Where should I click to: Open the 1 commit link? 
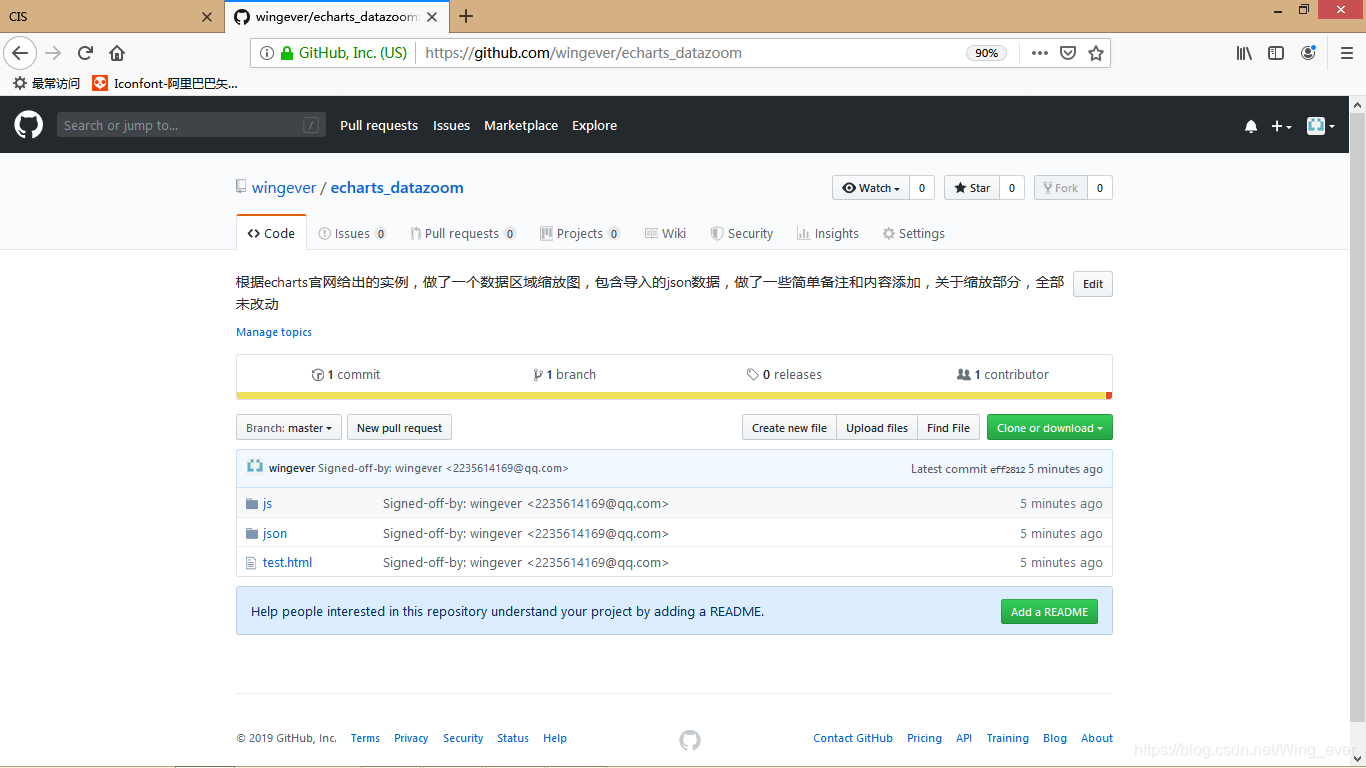tap(346, 375)
